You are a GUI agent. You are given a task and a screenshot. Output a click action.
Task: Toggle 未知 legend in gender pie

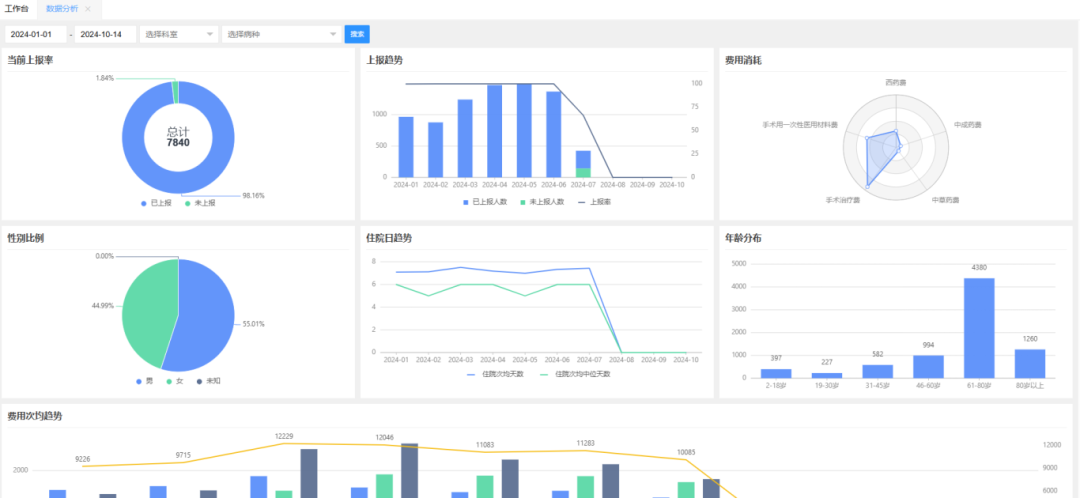pyautogui.click(x=207, y=381)
